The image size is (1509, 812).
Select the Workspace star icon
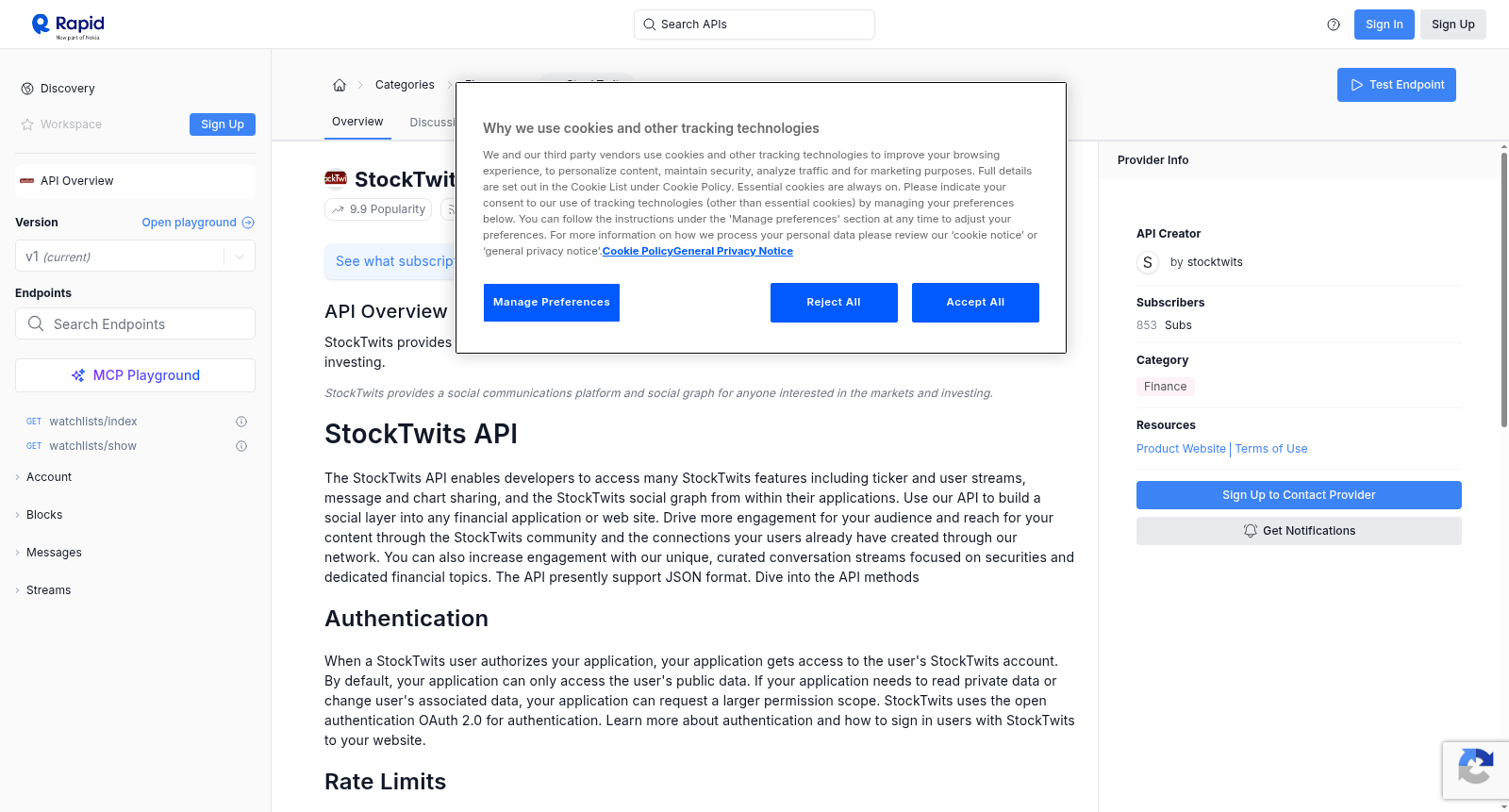[x=27, y=124]
